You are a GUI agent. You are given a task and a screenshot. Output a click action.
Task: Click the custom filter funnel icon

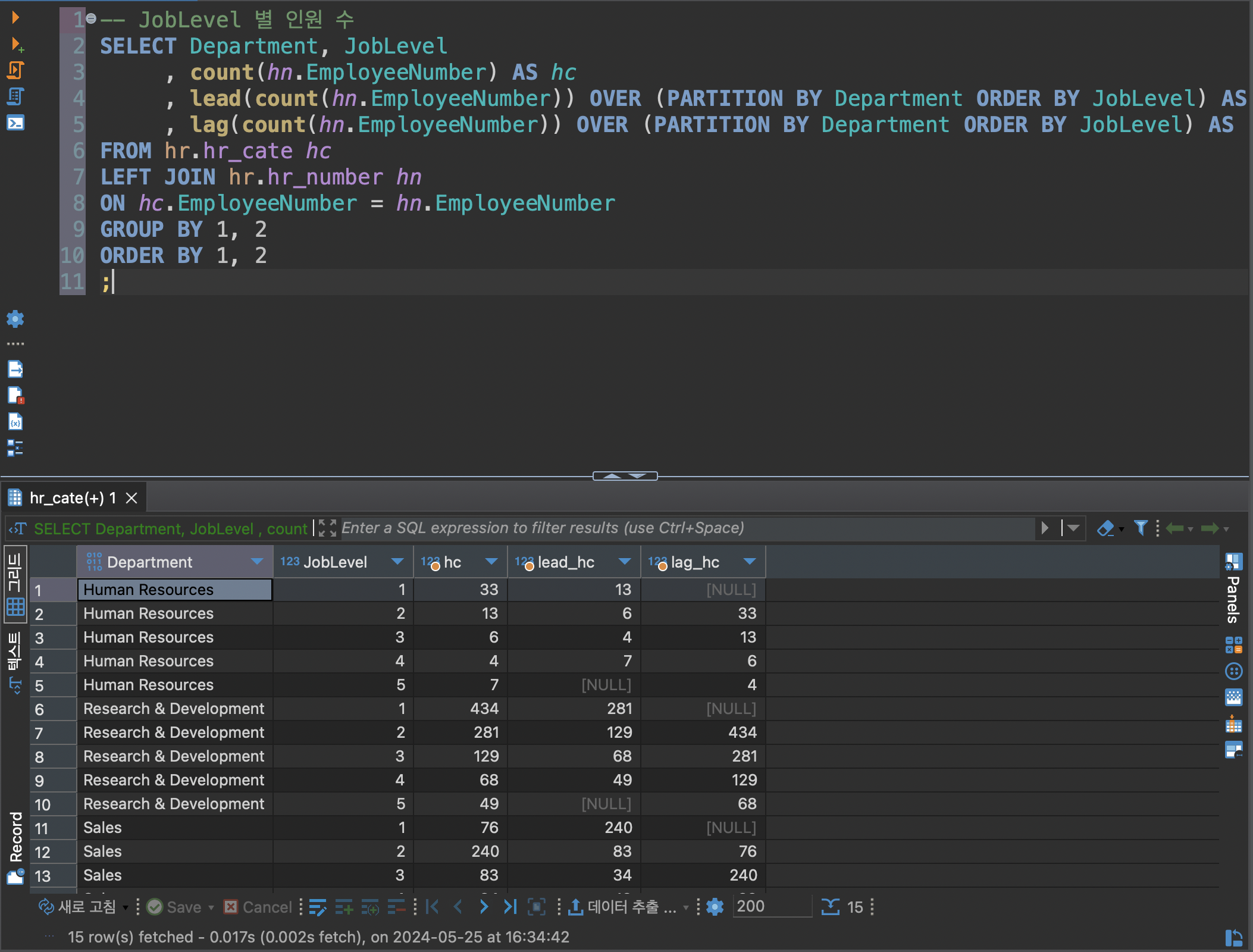[1141, 528]
